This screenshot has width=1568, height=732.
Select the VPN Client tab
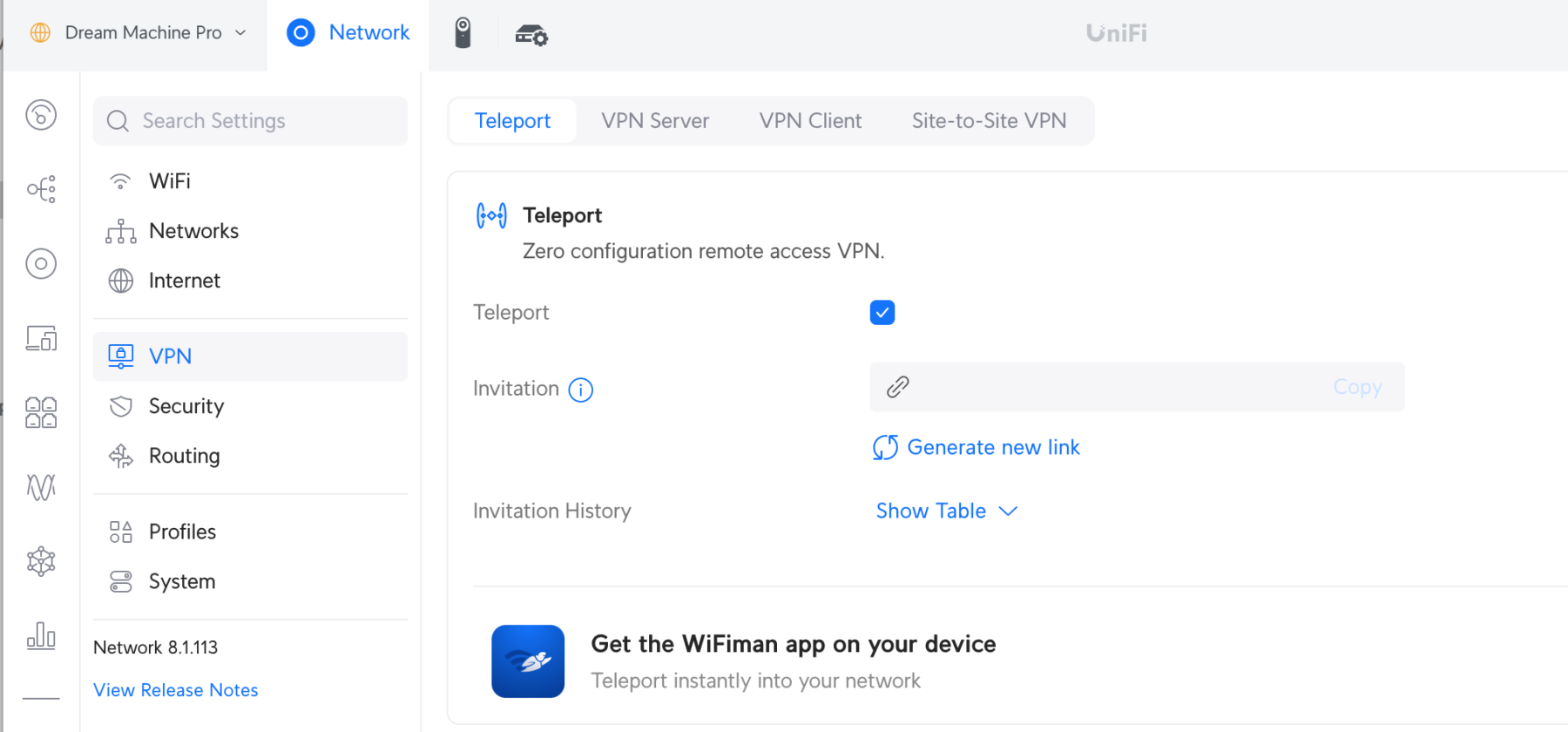[x=810, y=121]
